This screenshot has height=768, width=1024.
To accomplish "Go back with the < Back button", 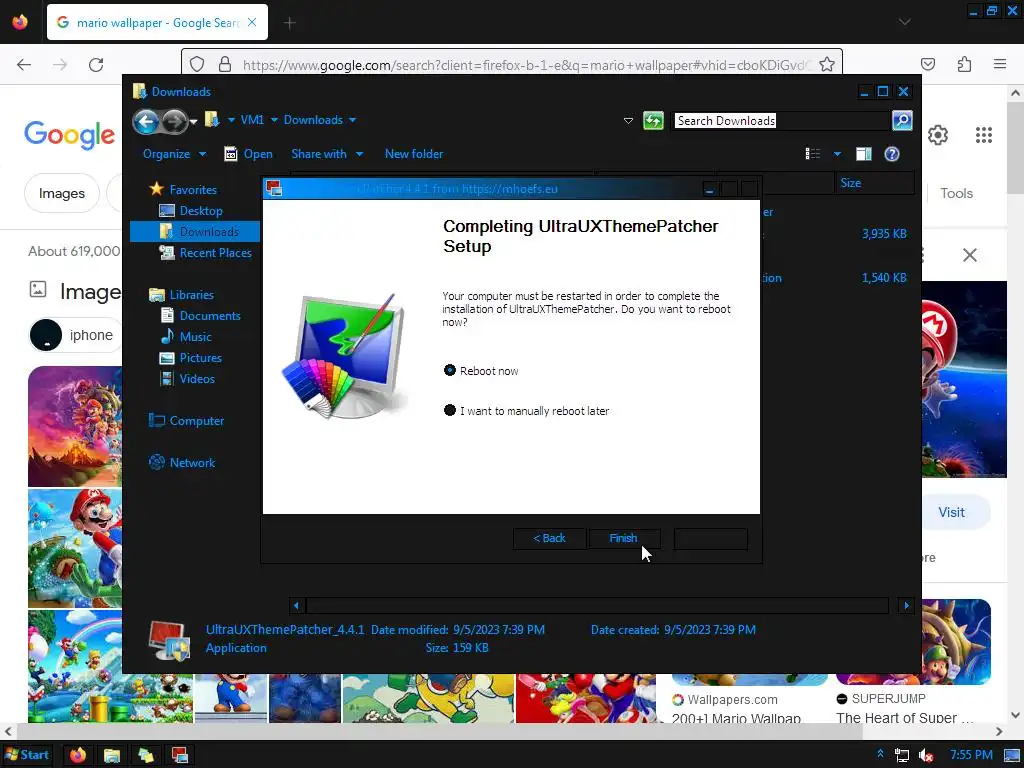I will (549, 538).
